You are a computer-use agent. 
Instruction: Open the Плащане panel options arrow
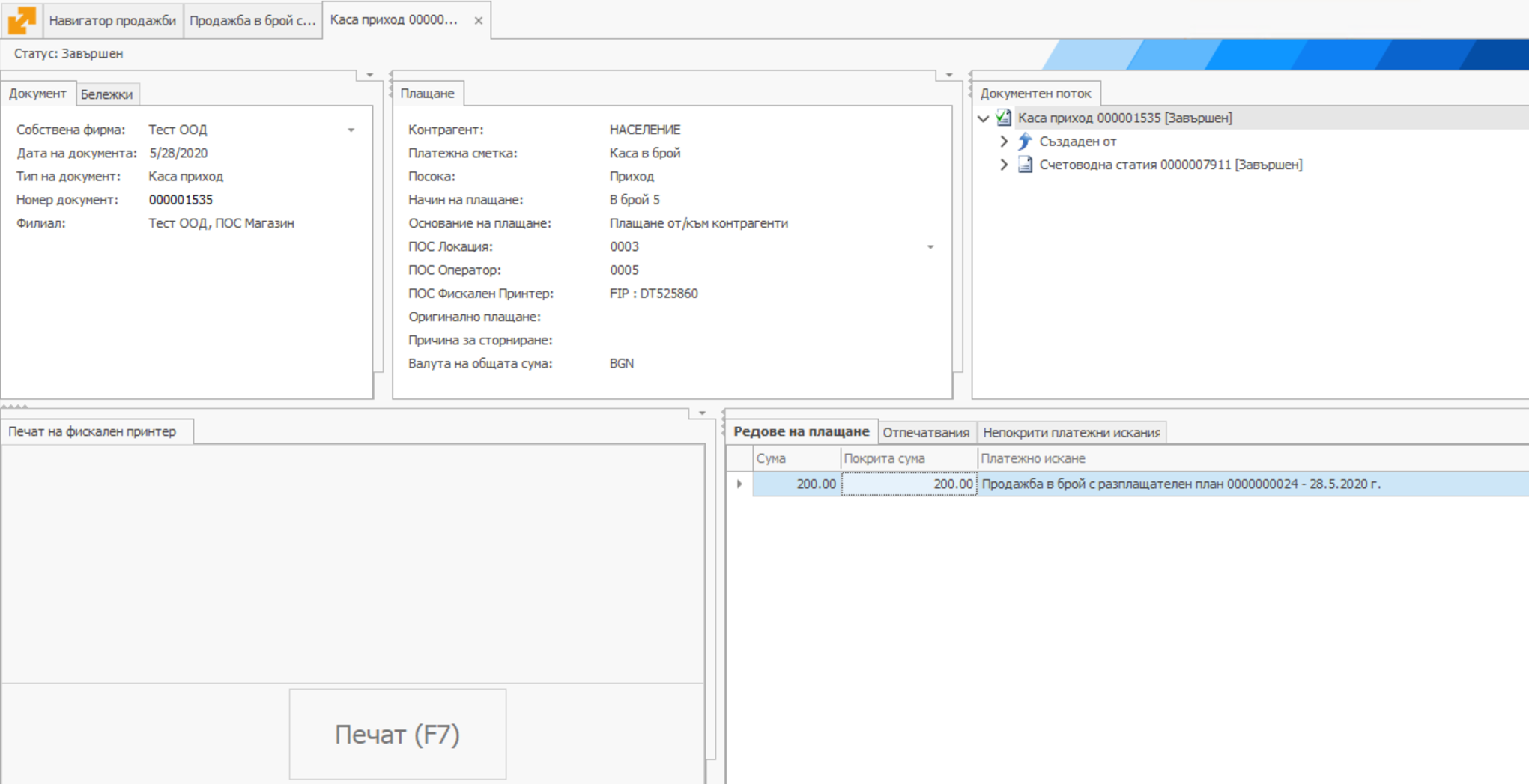(x=948, y=75)
